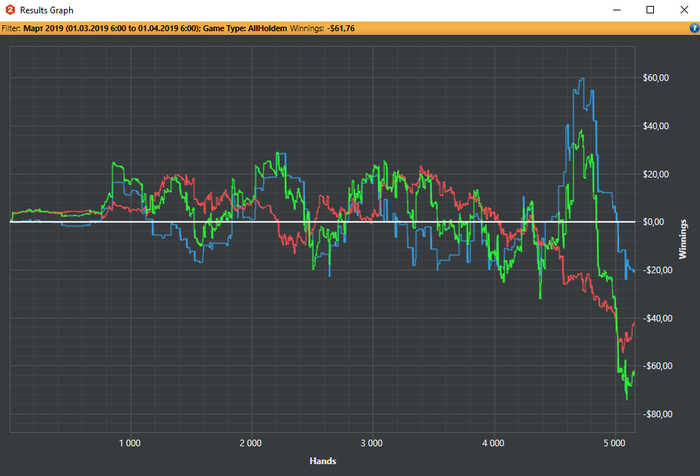Click the 3 000 hands axis label
Image resolution: width=700 pixels, height=476 pixels.
371,441
